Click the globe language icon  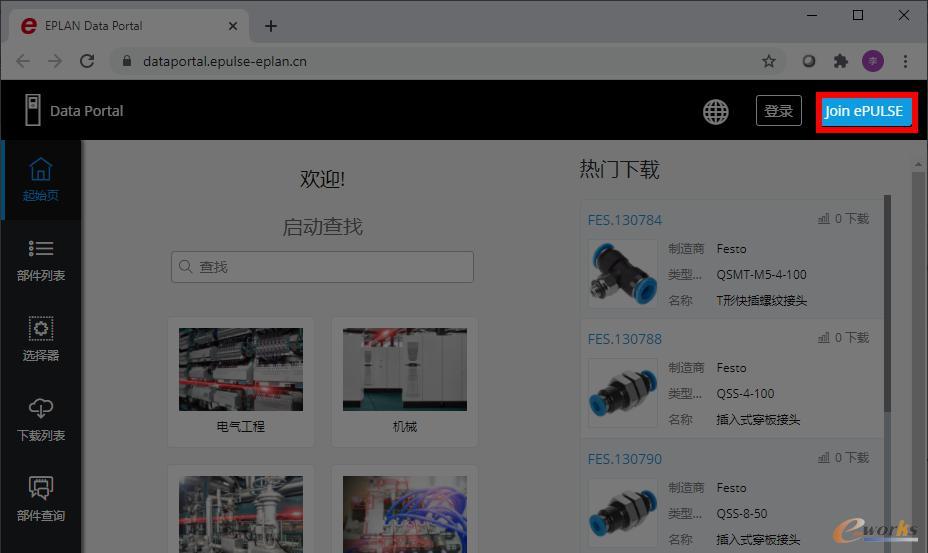click(x=716, y=111)
